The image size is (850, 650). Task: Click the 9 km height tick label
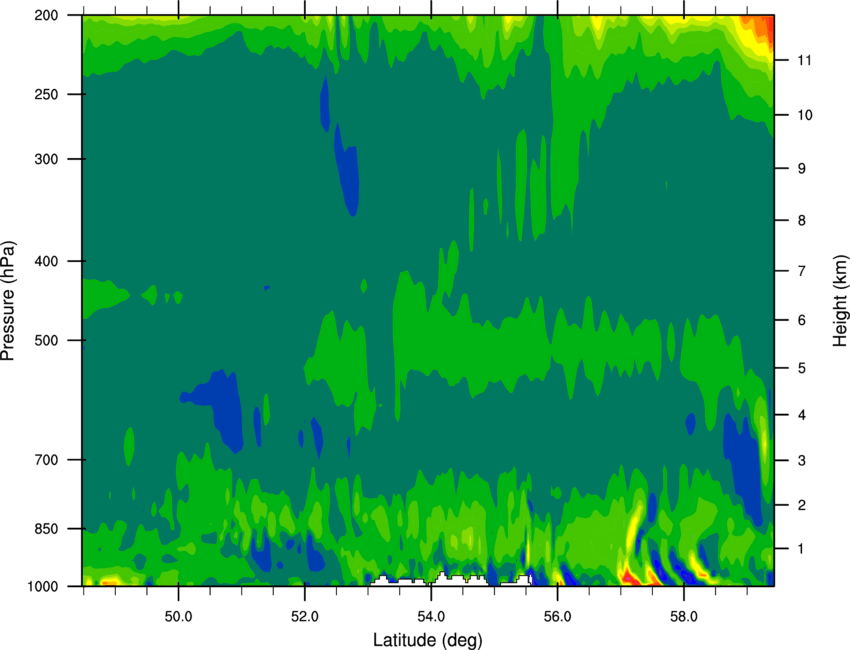click(x=802, y=169)
